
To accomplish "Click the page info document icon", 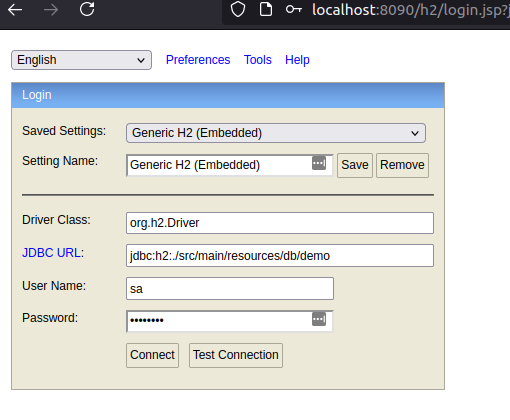I will [266, 9].
